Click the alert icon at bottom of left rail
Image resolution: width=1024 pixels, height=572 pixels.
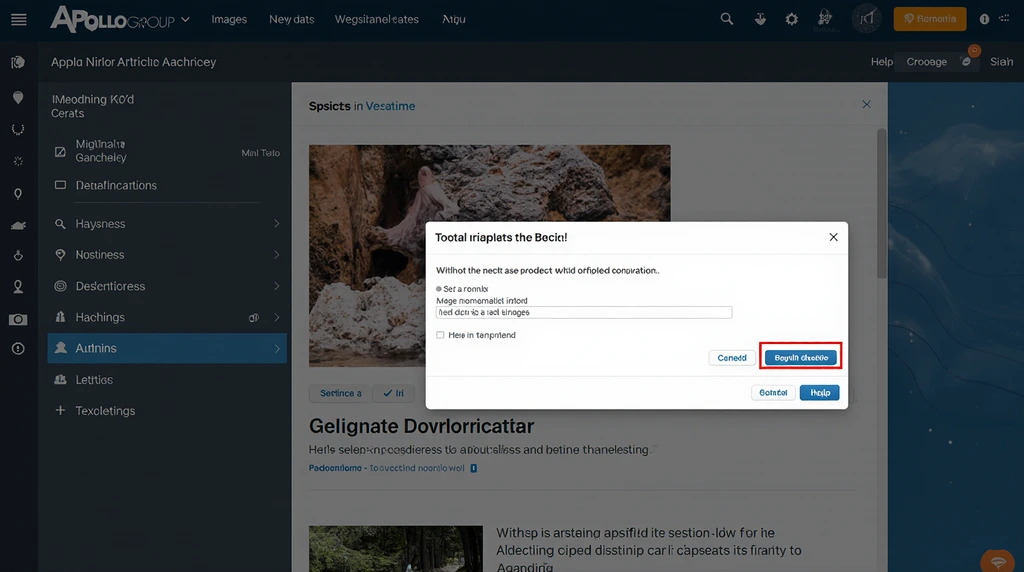click(x=18, y=348)
